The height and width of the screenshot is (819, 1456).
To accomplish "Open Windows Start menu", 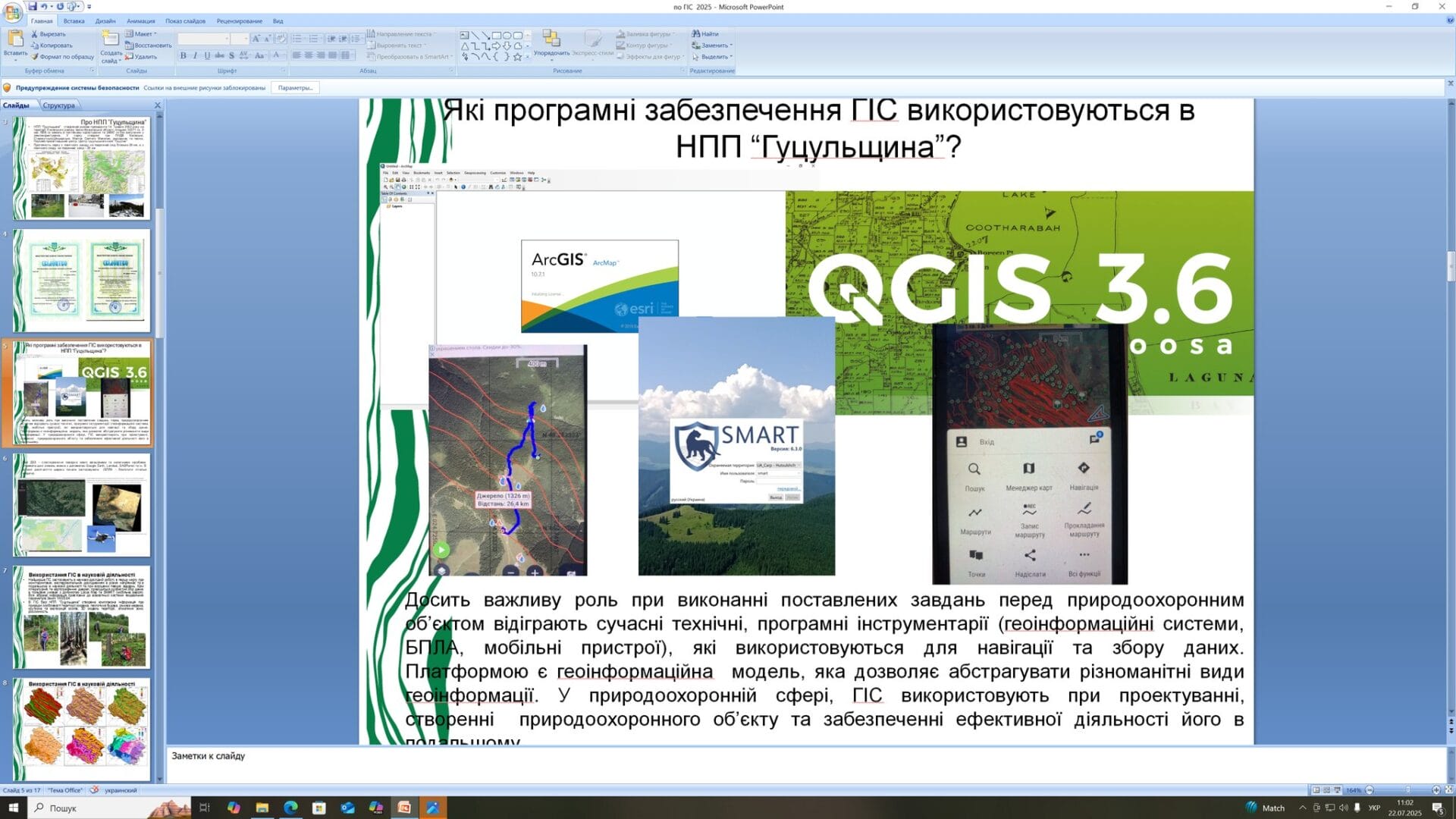I will pos(13,808).
